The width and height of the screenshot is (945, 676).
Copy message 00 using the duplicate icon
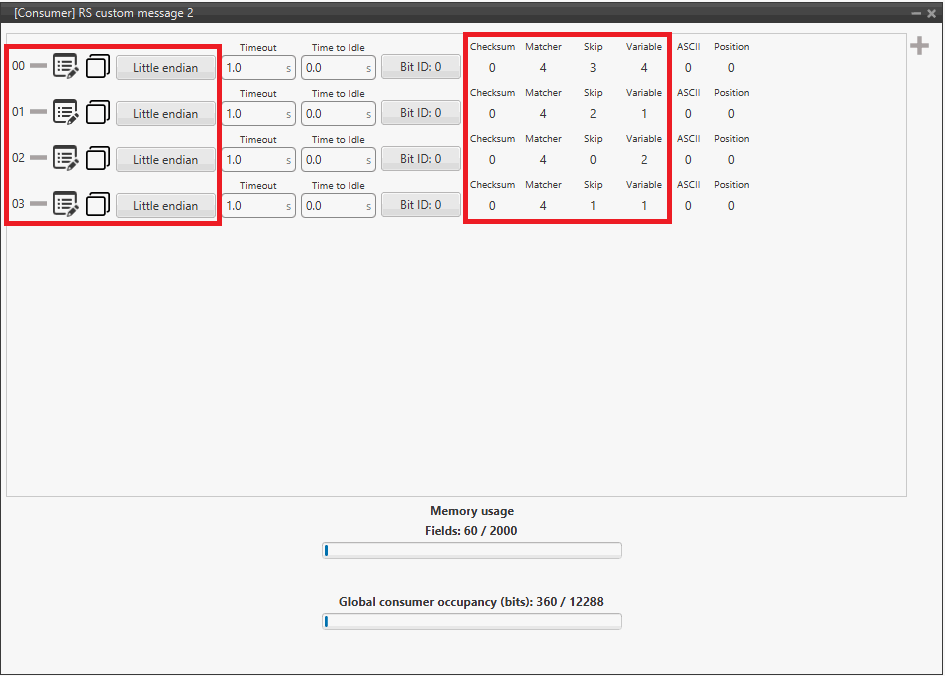(97, 67)
